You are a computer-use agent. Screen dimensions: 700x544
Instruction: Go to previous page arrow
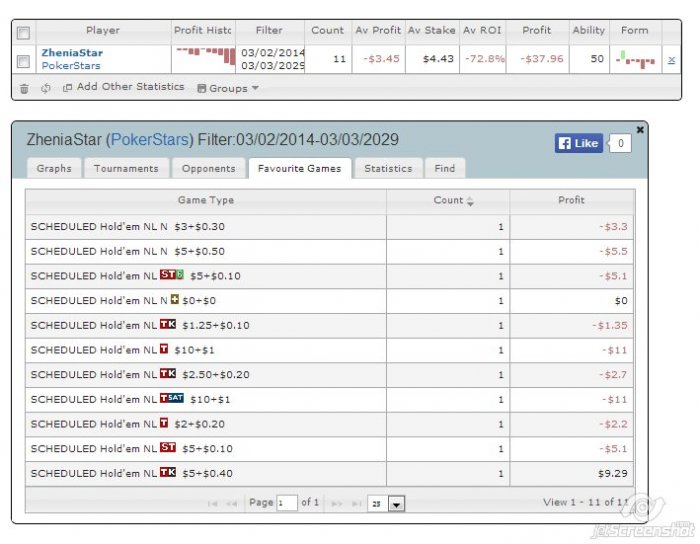[x=231, y=504]
